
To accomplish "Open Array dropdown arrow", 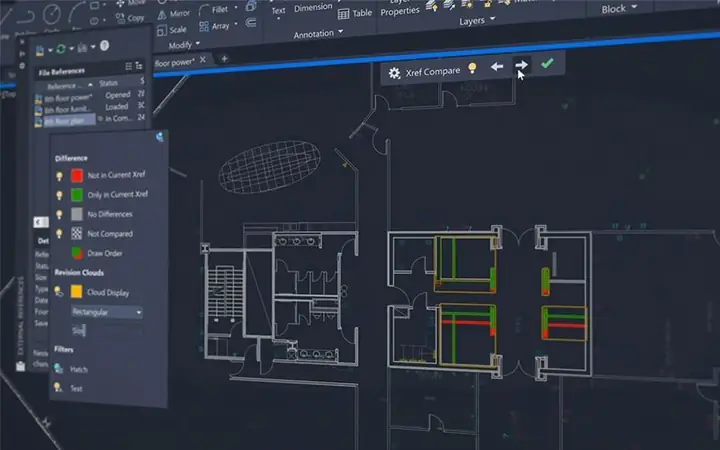I will point(236,24).
